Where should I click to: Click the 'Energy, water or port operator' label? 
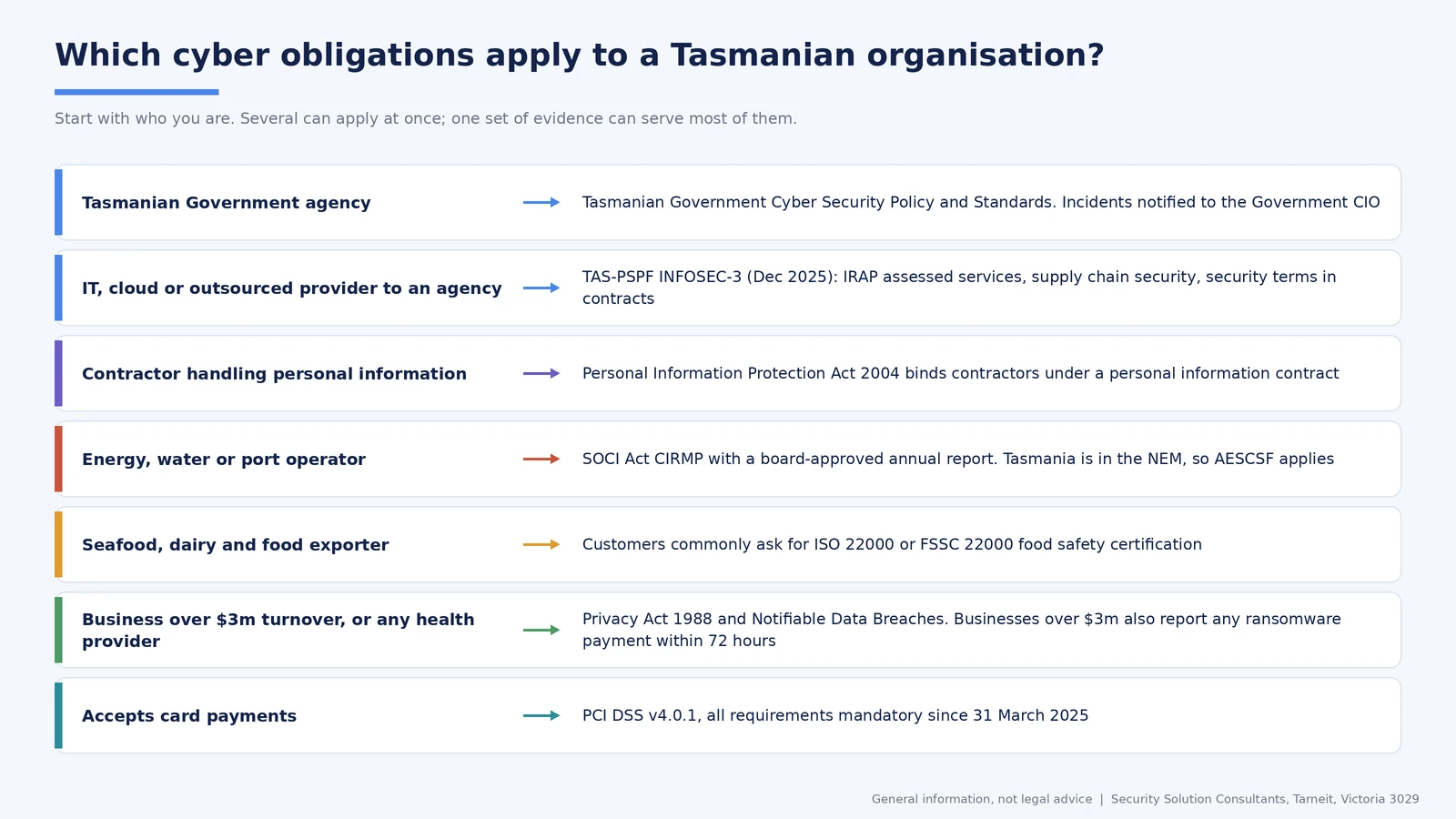point(224,460)
